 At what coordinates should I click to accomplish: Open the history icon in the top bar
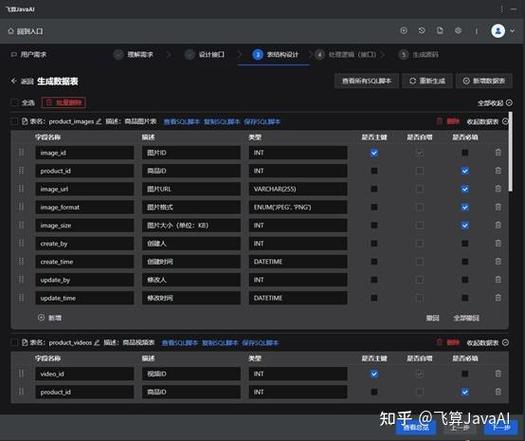coord(422,31)
